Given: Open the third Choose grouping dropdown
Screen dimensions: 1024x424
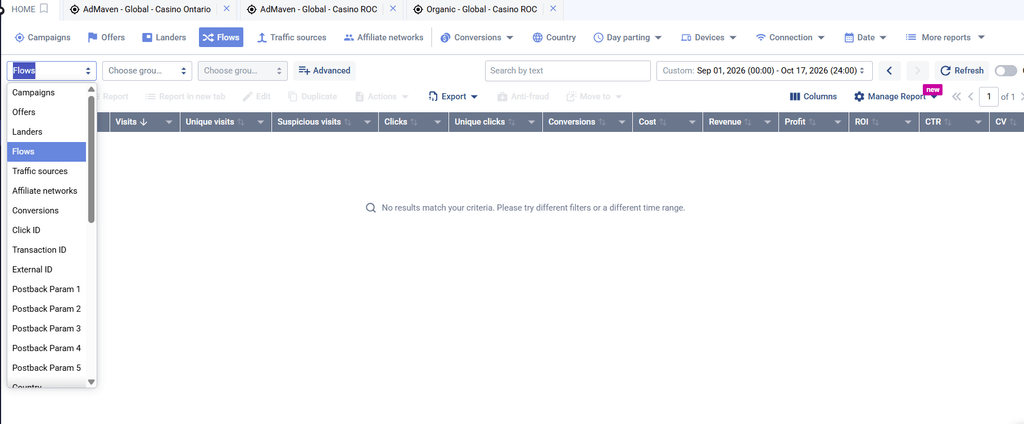Looking at the screenshot, I should (242, 71).
